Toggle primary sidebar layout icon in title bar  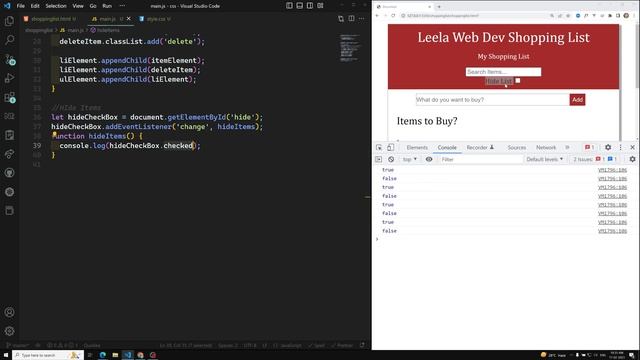pos(289,6)
